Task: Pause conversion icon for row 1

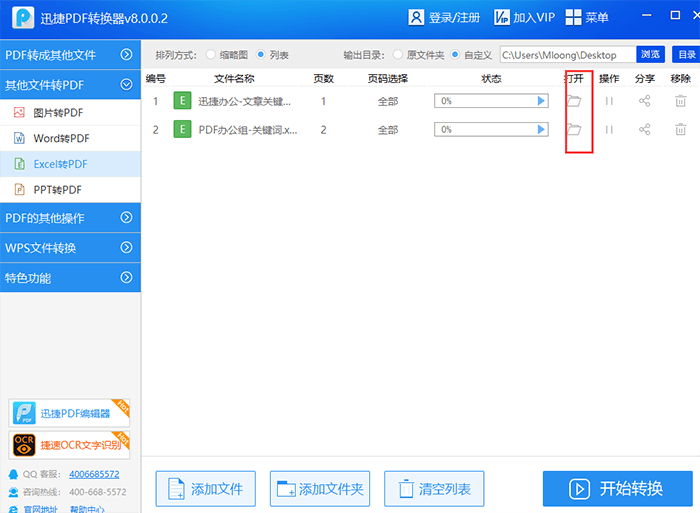Action: click(609, 101)
